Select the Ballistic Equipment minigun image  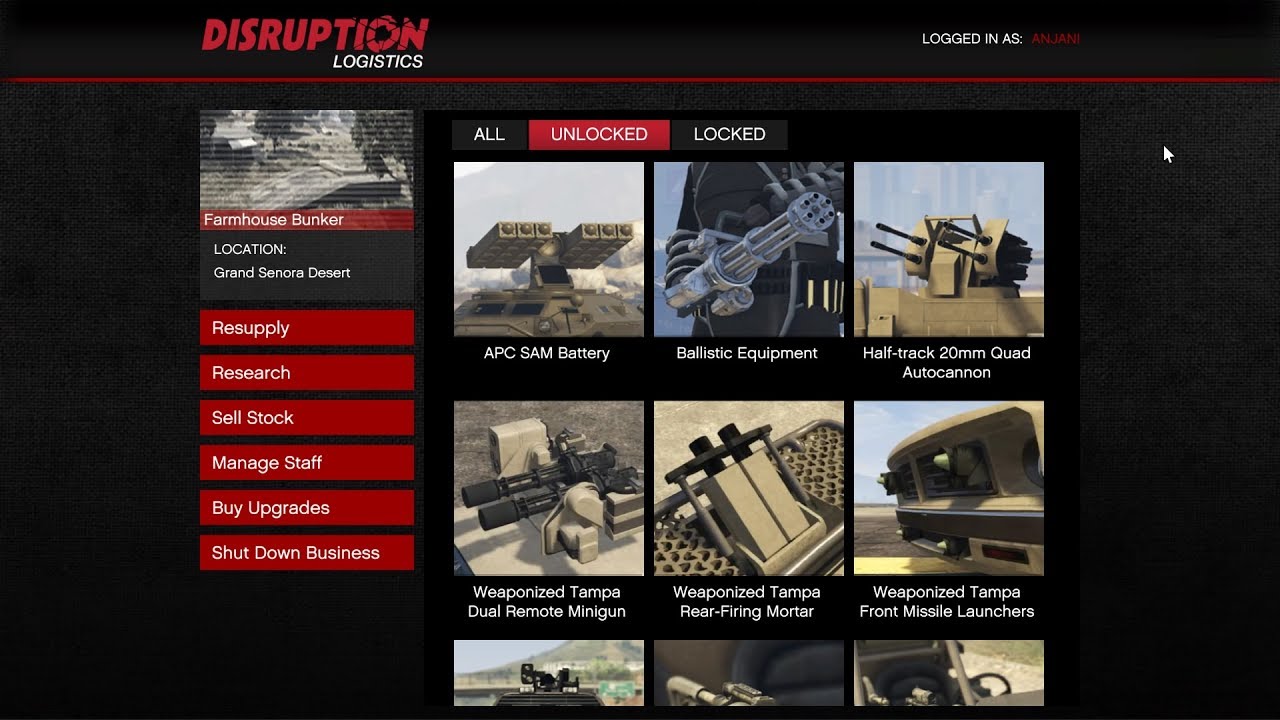coord(749,249)
